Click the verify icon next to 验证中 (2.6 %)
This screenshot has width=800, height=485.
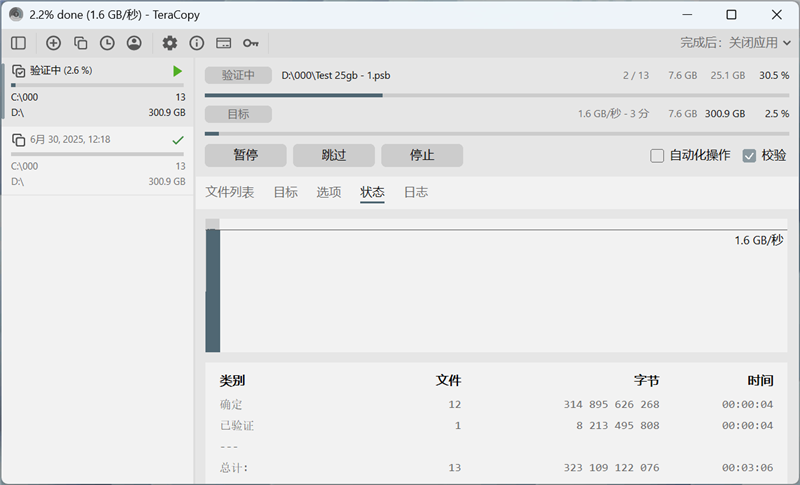pos(18,70)
